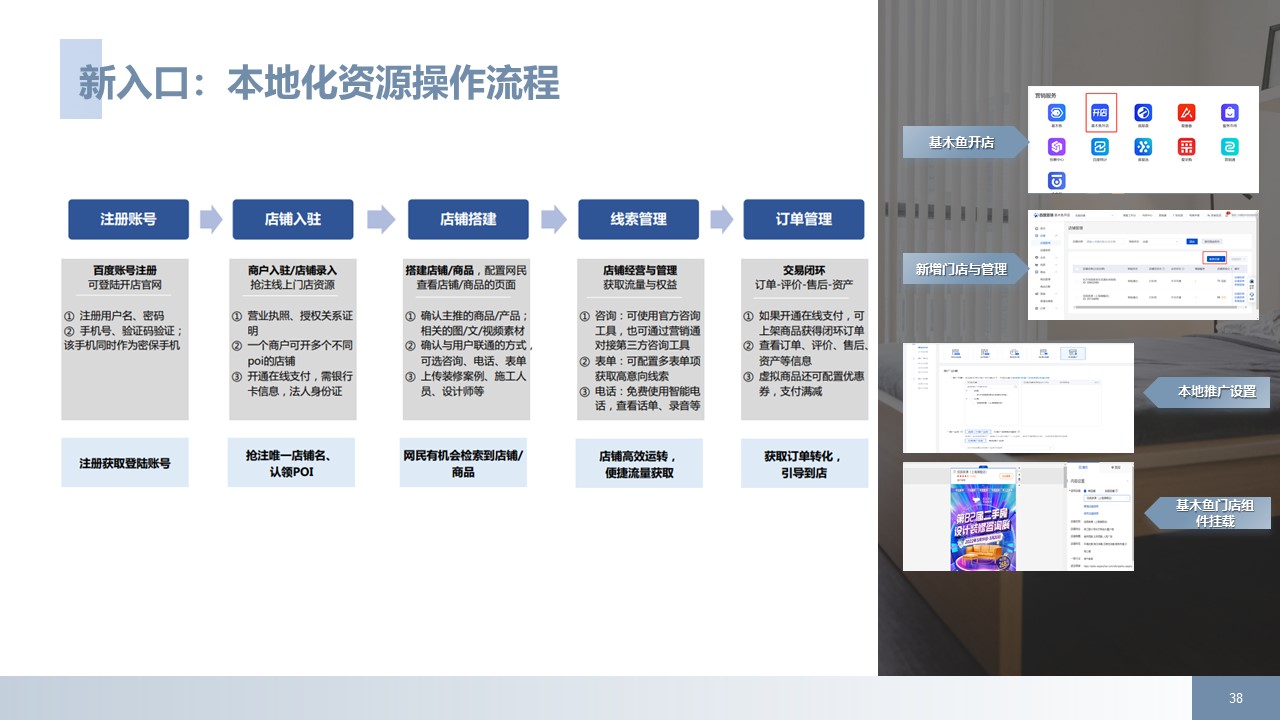Click the lone blue circle app icon in third row
Image resolution: width=1280 pixels, height=720 pixels.
pos(1056,181)
